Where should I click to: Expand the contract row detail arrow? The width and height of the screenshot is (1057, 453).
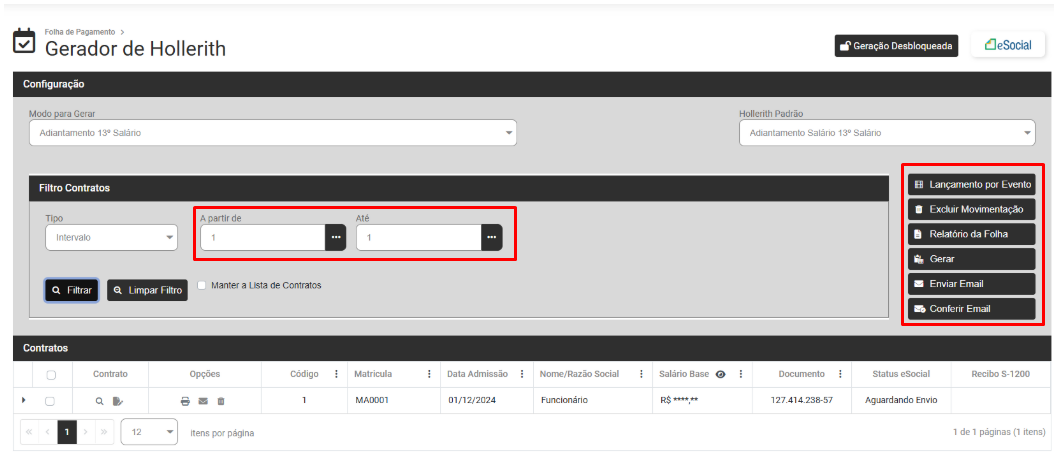24,401
